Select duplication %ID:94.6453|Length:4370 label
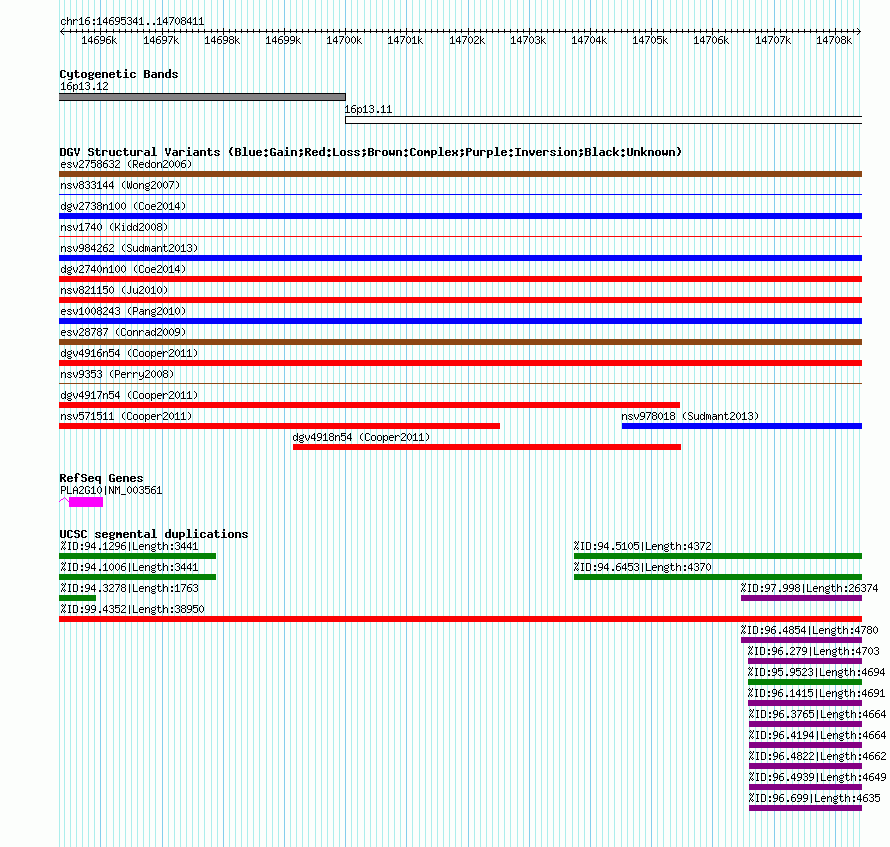 point(643,567)
